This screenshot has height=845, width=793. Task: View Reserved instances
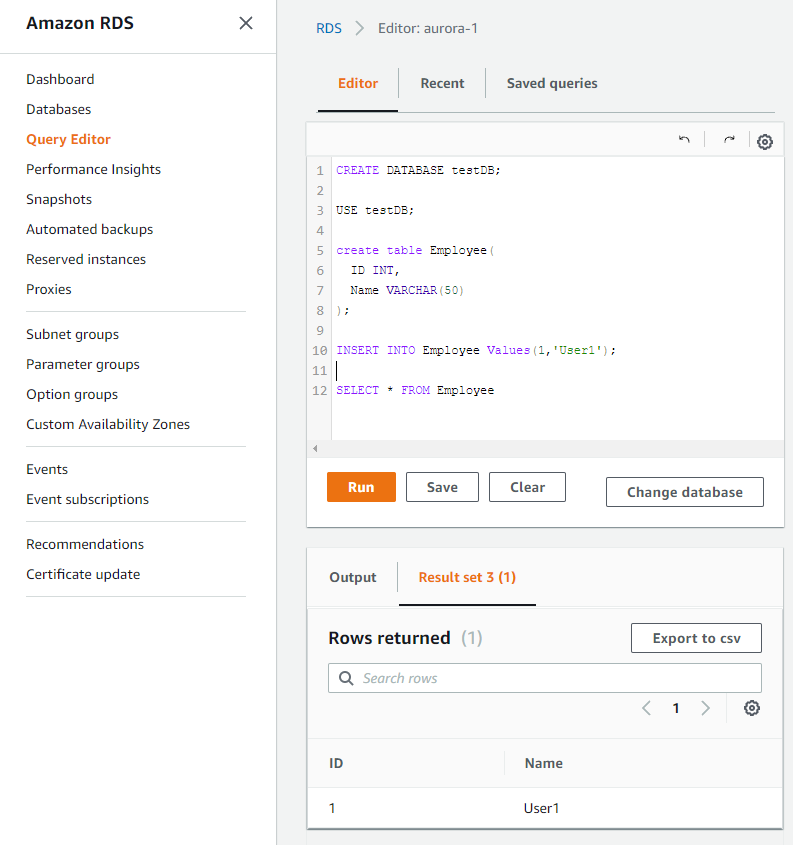(86, 259)
